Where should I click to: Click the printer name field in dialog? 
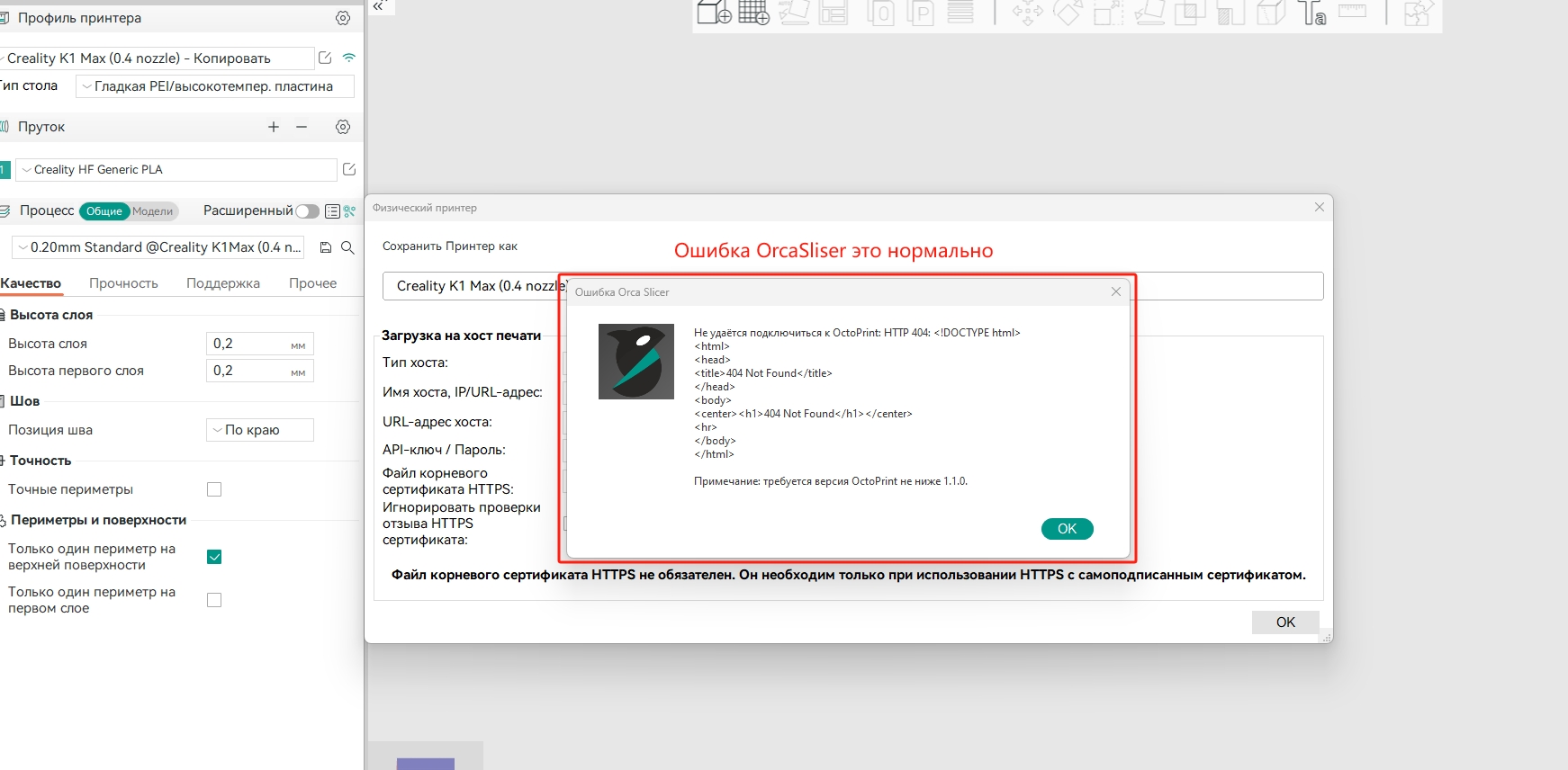click(852, 286)
